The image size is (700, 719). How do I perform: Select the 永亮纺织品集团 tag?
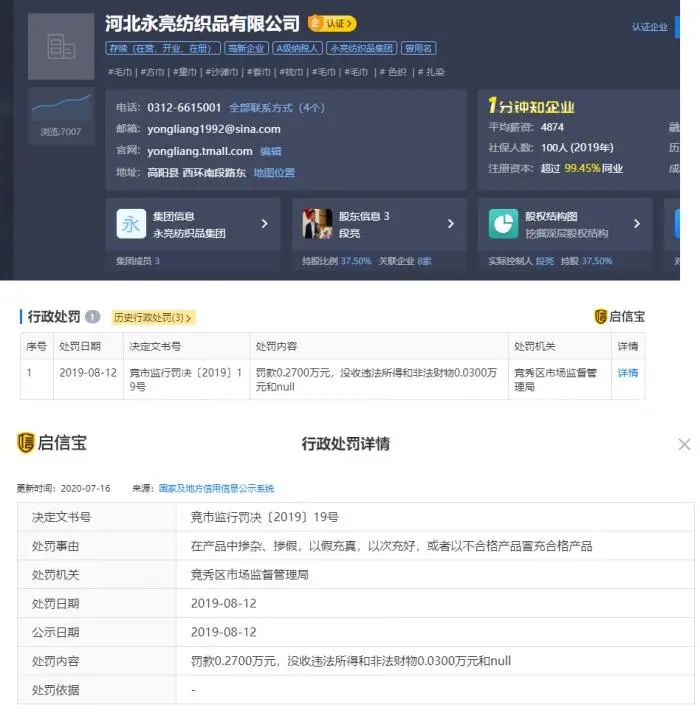(362, 48)
